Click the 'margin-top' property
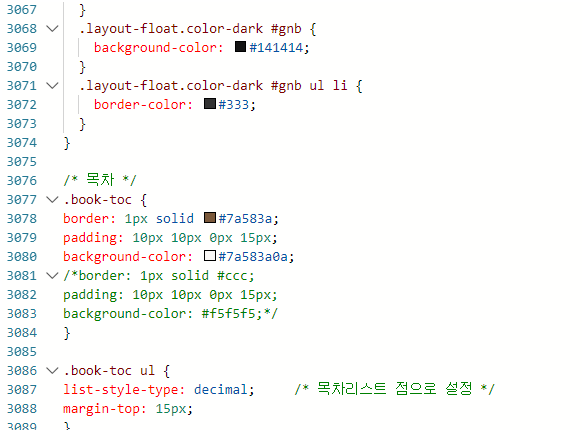584x432 pixels. pyautogui.click(x=104, y=409)
